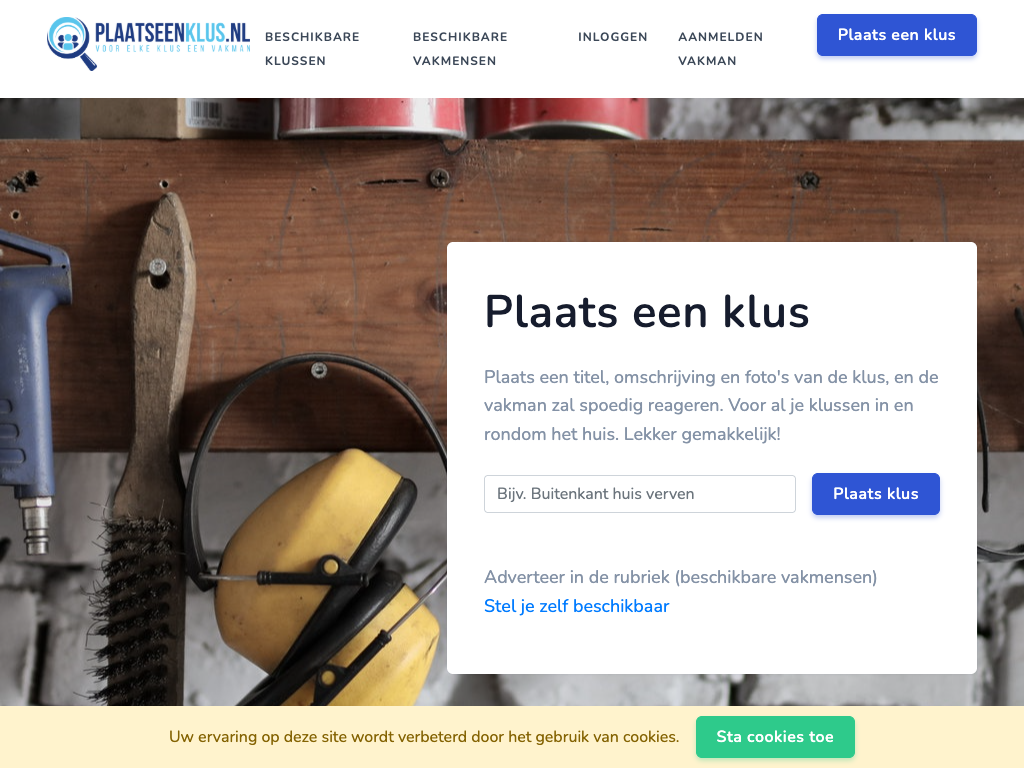Screen dimensions: 1024x768
Task: Select Aanmelden Vakman in the header
Action: (720, 49)
